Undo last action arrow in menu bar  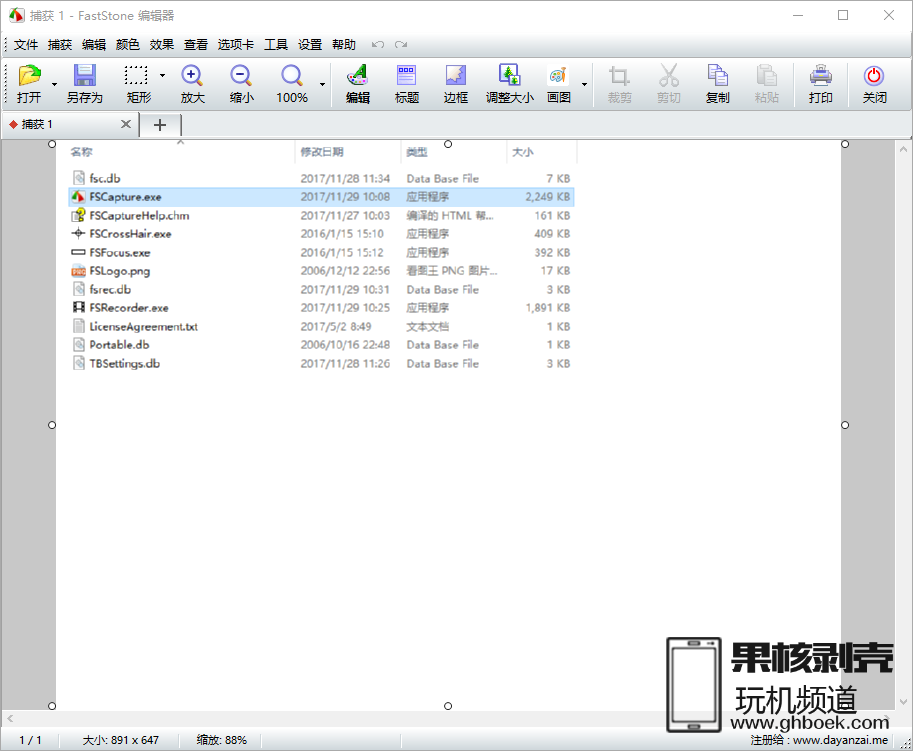[x=378, y=45]
